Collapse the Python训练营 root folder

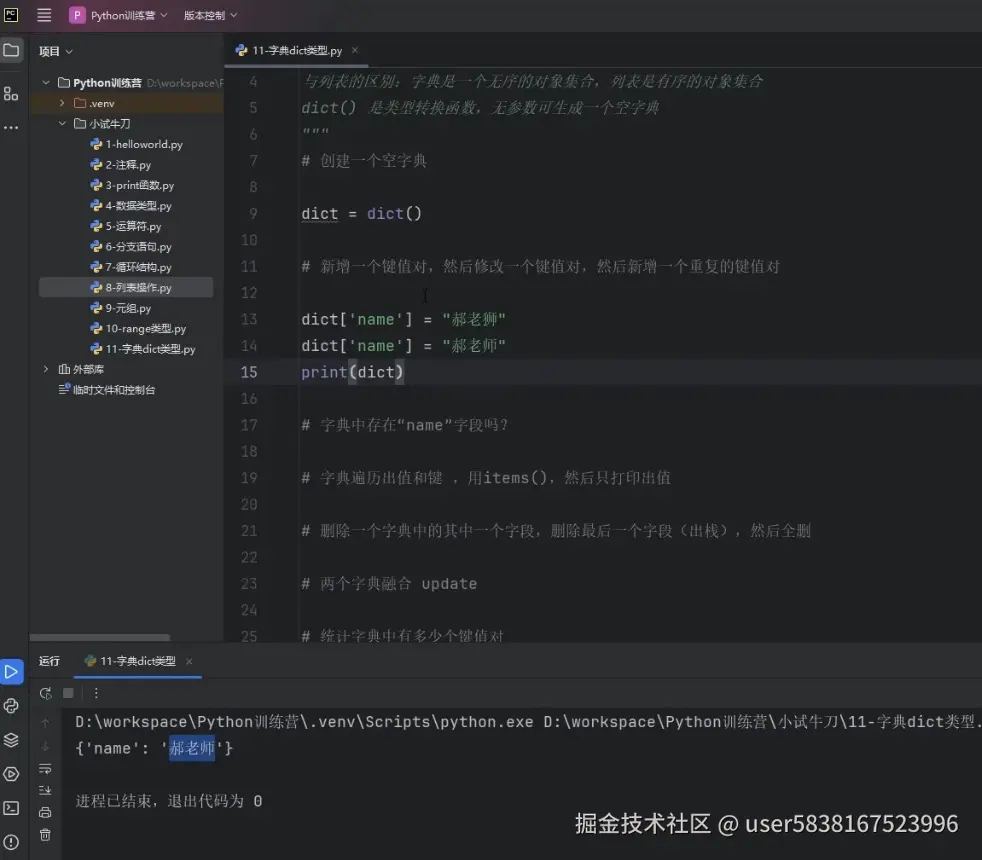[46, 83]
